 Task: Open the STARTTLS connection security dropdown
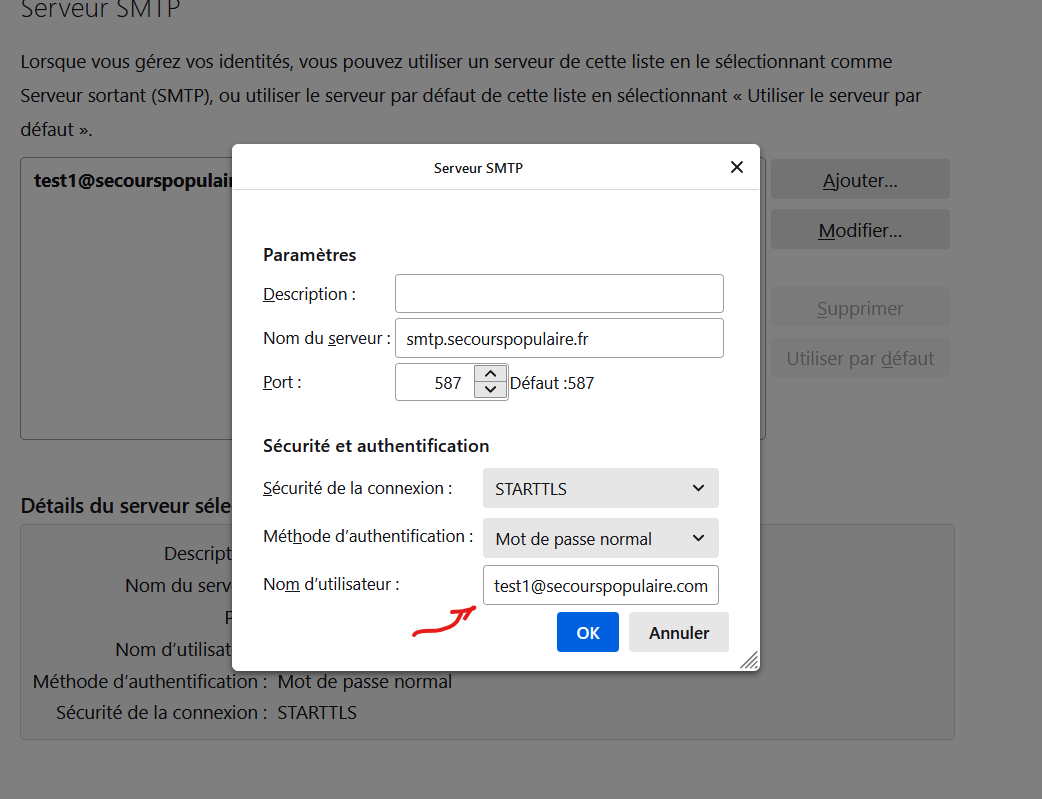tap(600, 488)
